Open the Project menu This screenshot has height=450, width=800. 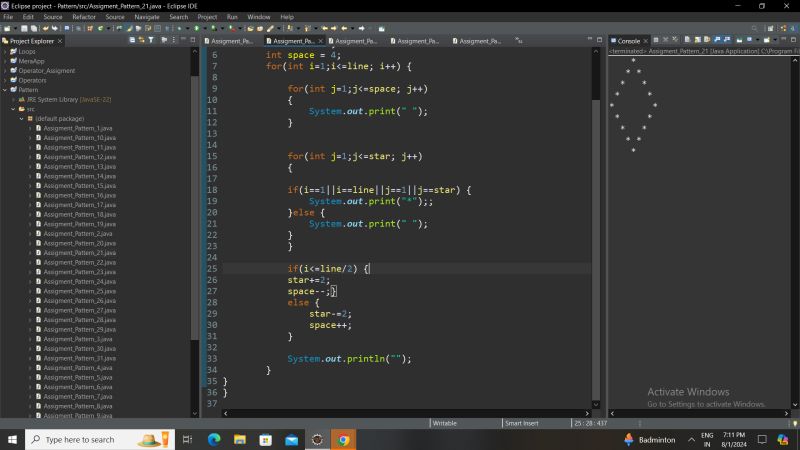207,17
